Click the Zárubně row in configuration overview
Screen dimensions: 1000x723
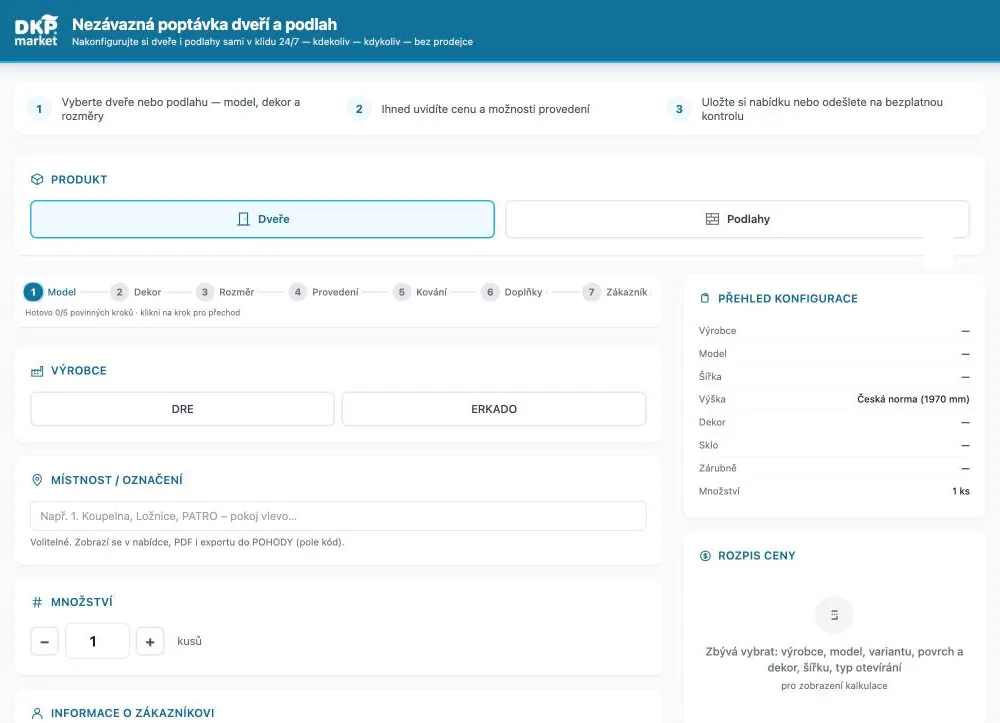tap(834, 468)
